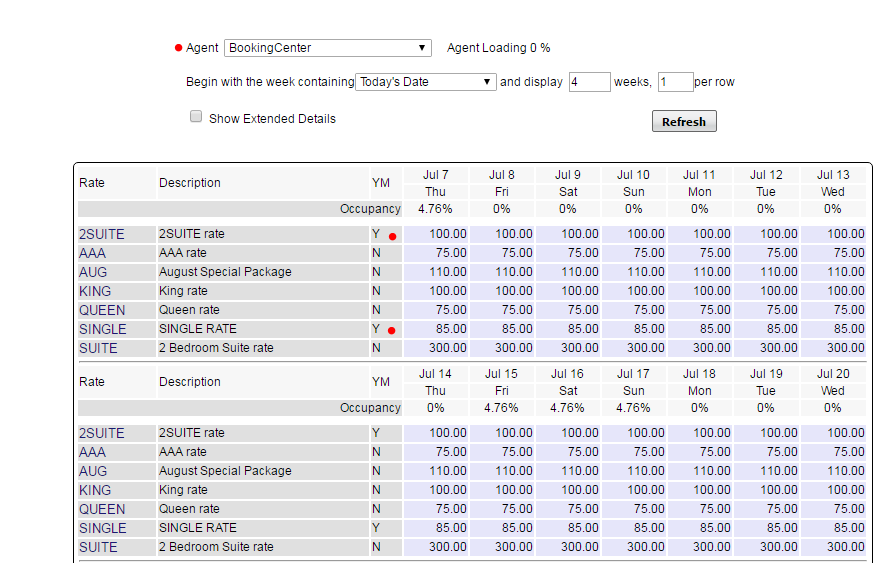Click SINGLE rate cell for Jul 12
Screen dimensions: 891x563
point(766,329)
